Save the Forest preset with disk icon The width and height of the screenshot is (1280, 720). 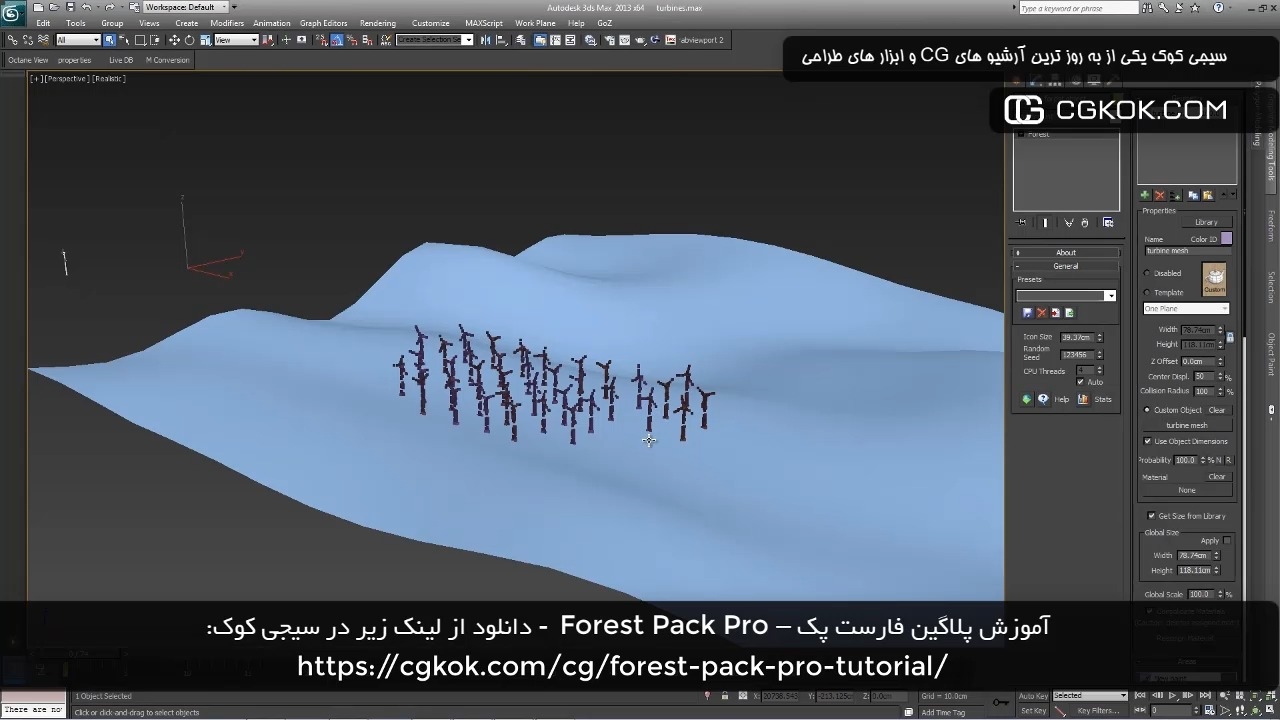click(1027, 313)
